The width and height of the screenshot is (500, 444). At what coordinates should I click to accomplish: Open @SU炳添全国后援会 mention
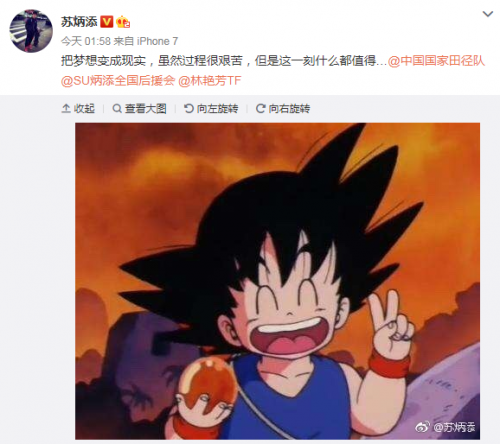118,81
